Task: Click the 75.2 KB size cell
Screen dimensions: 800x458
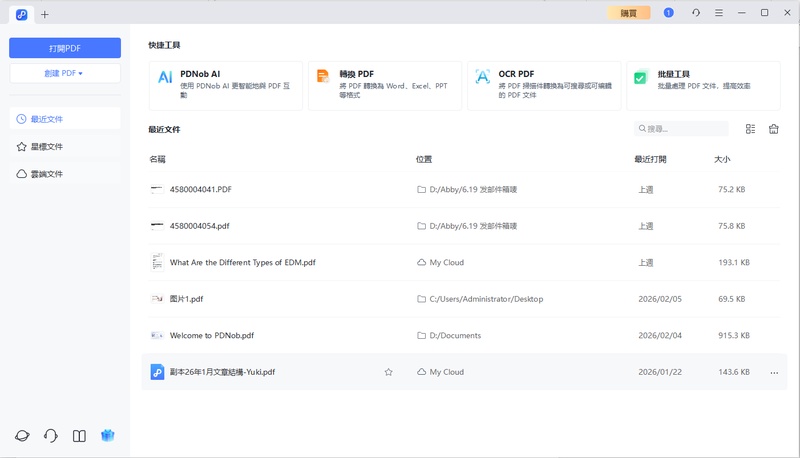Action: point(732,189)
